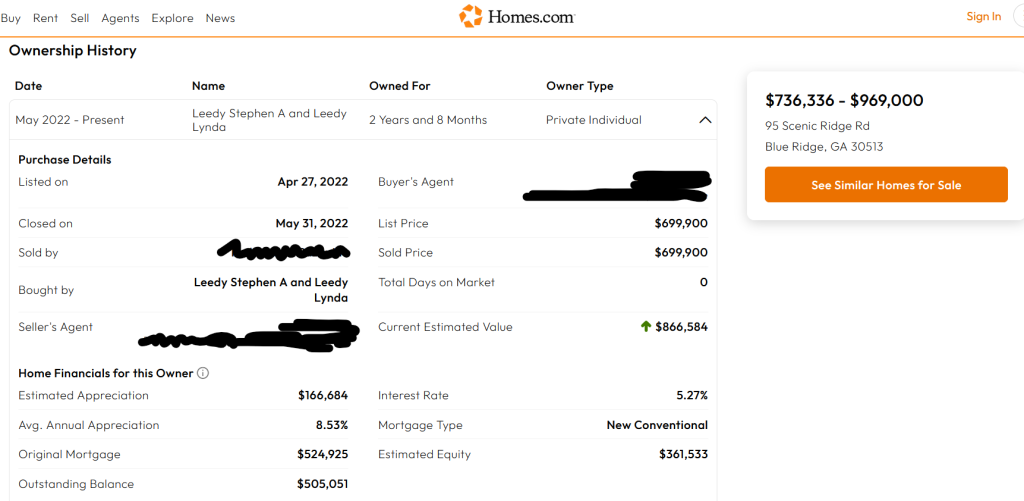Click the Homes.com logo
The image size is (1024, 501).
517,17
